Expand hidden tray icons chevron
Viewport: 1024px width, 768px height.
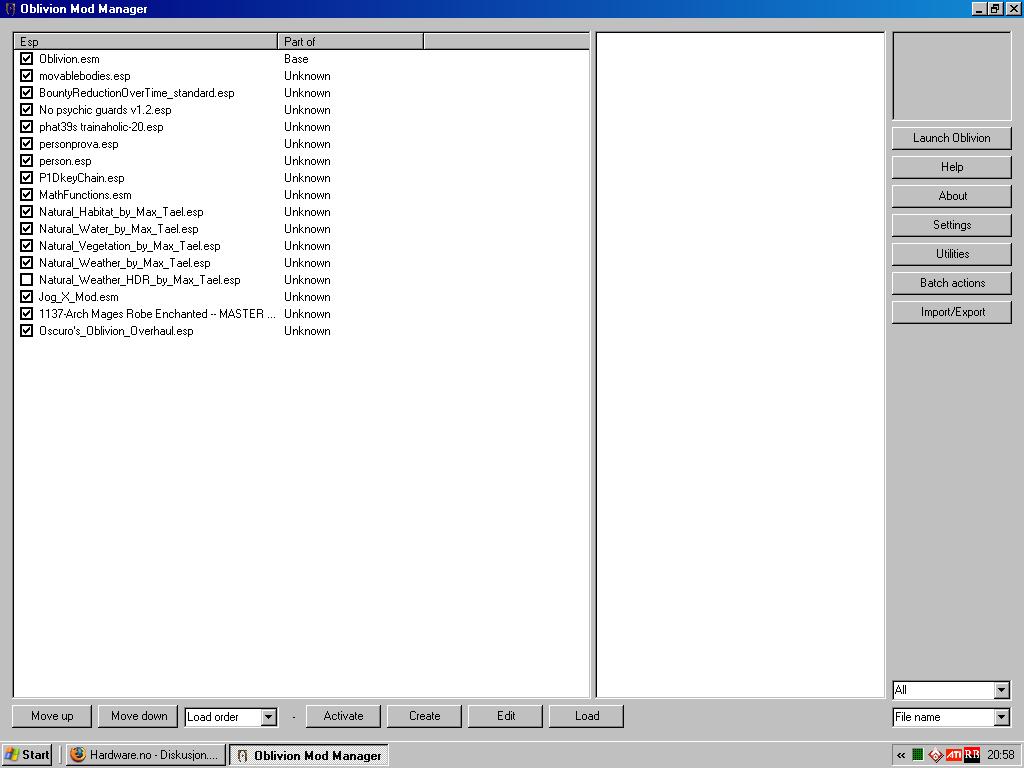[901, 755]
